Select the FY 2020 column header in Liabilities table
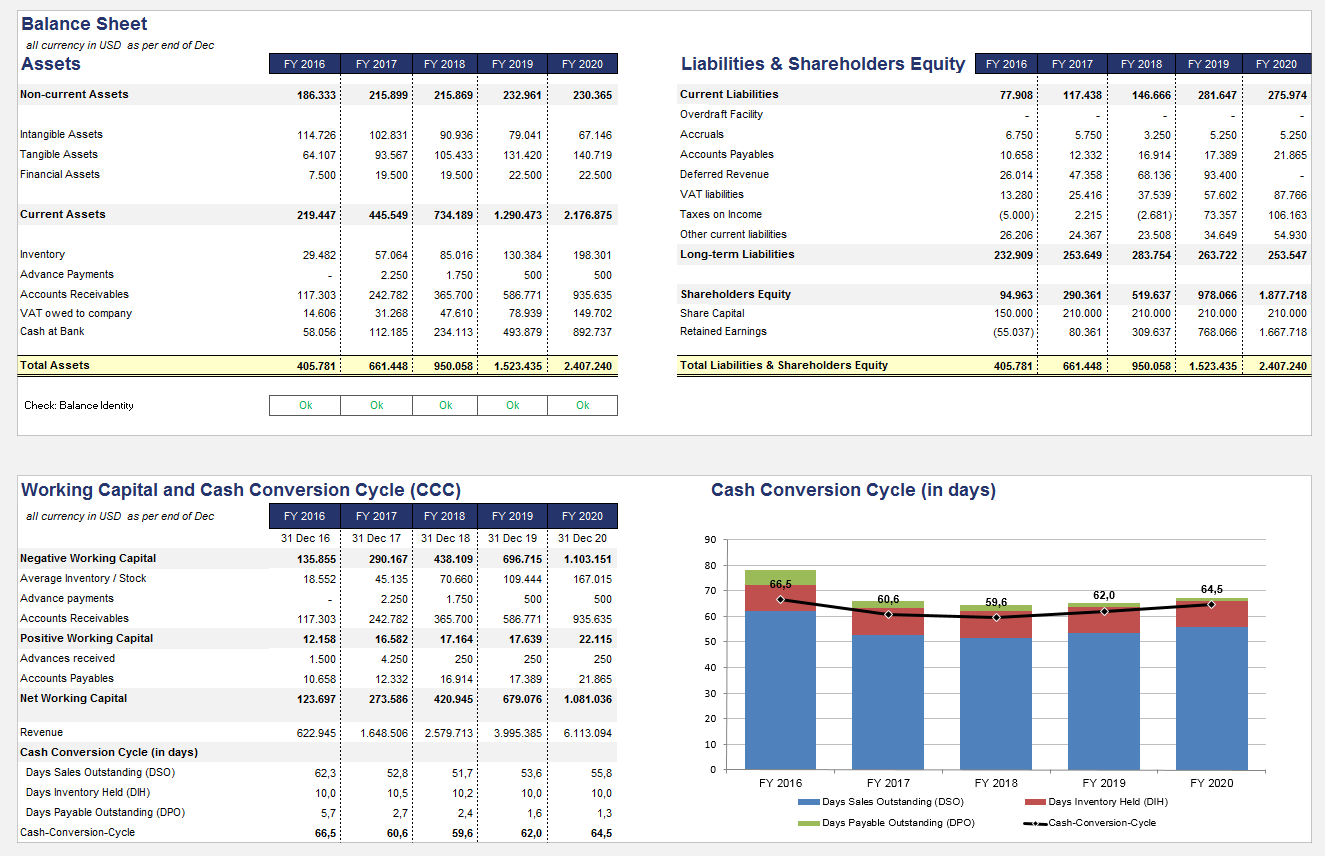1325x856 pixels. (x=1279, y=63)
